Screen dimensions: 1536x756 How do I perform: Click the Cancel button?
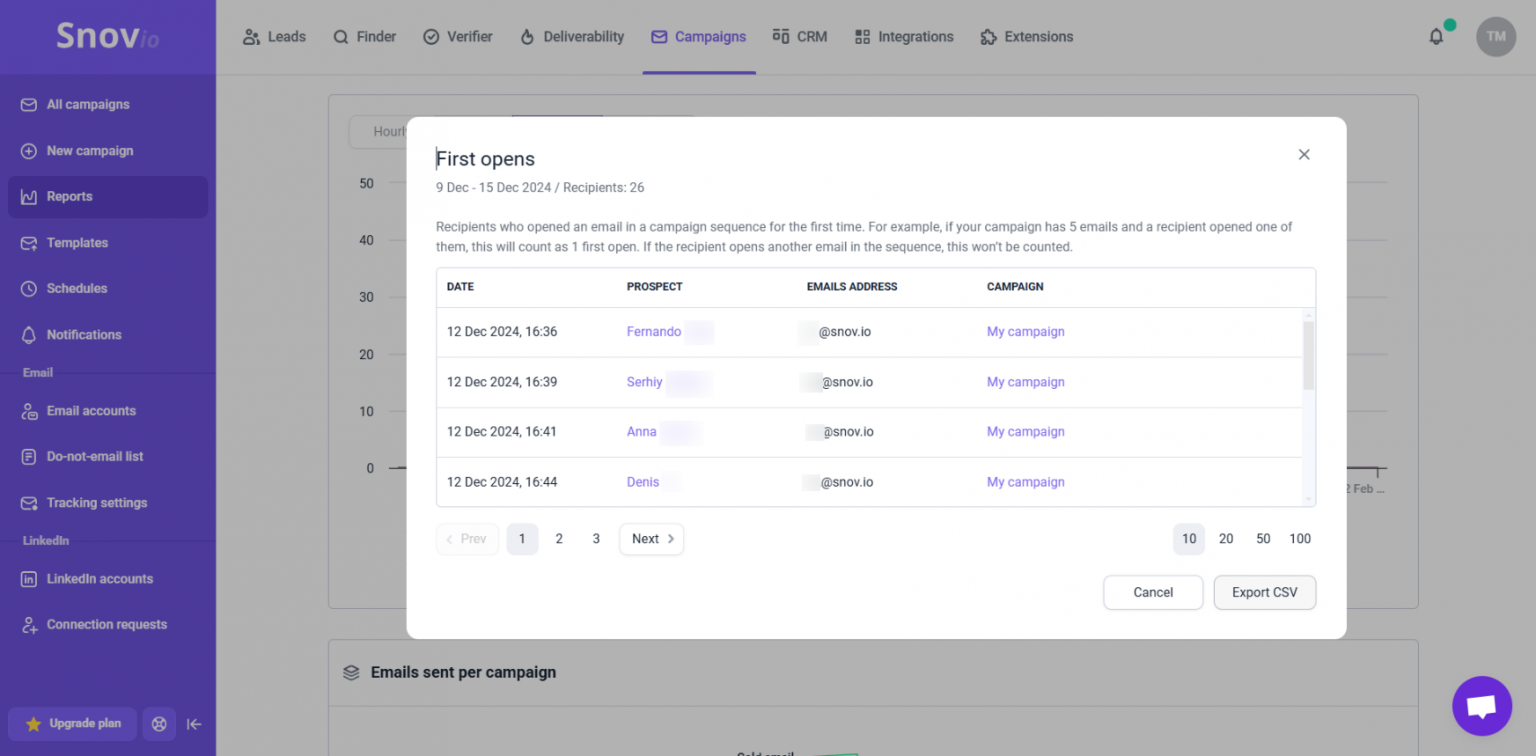[x=1153, y=593]
